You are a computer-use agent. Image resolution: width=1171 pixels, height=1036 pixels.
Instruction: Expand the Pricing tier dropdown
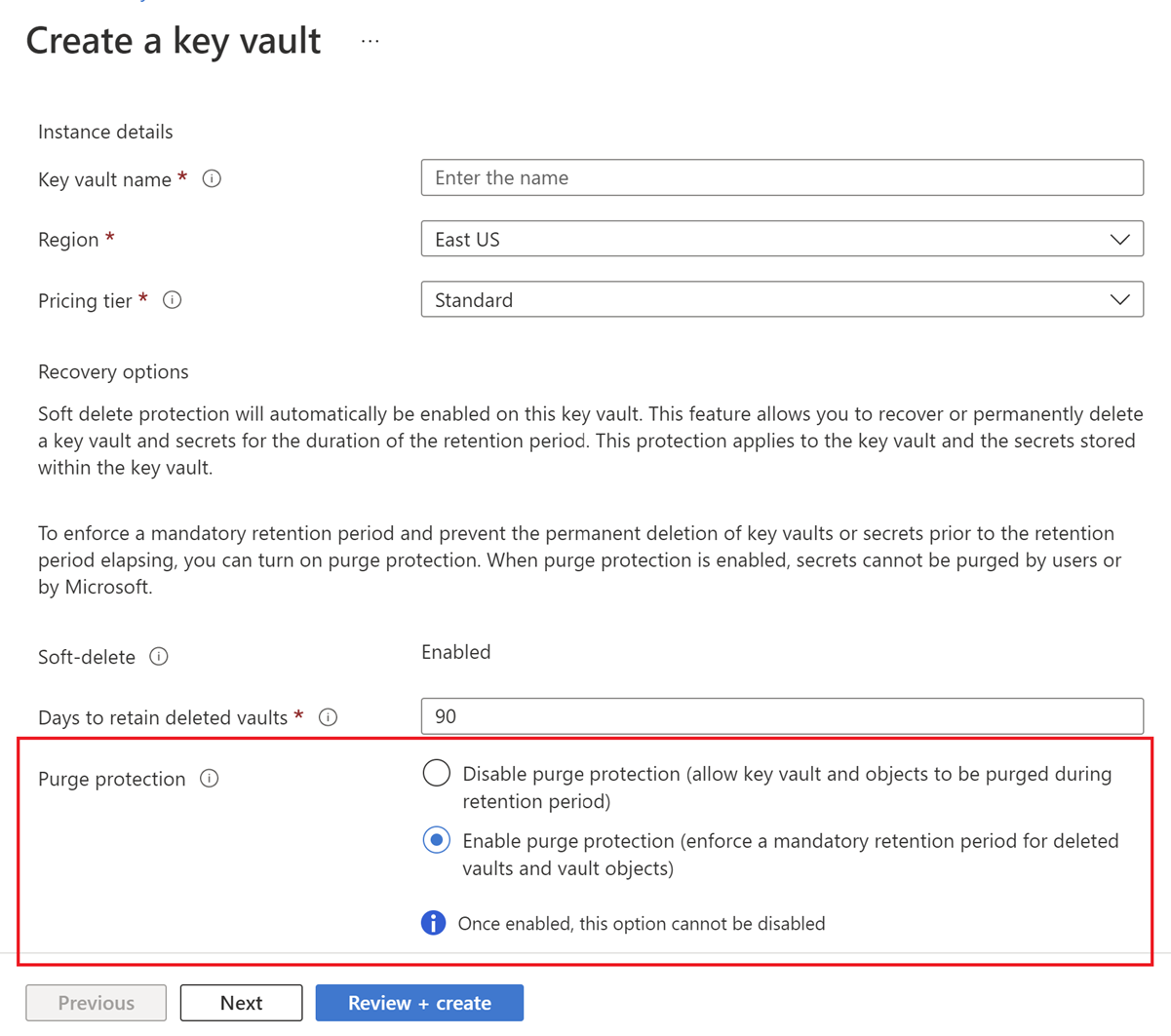click(x=1119, y=299)
